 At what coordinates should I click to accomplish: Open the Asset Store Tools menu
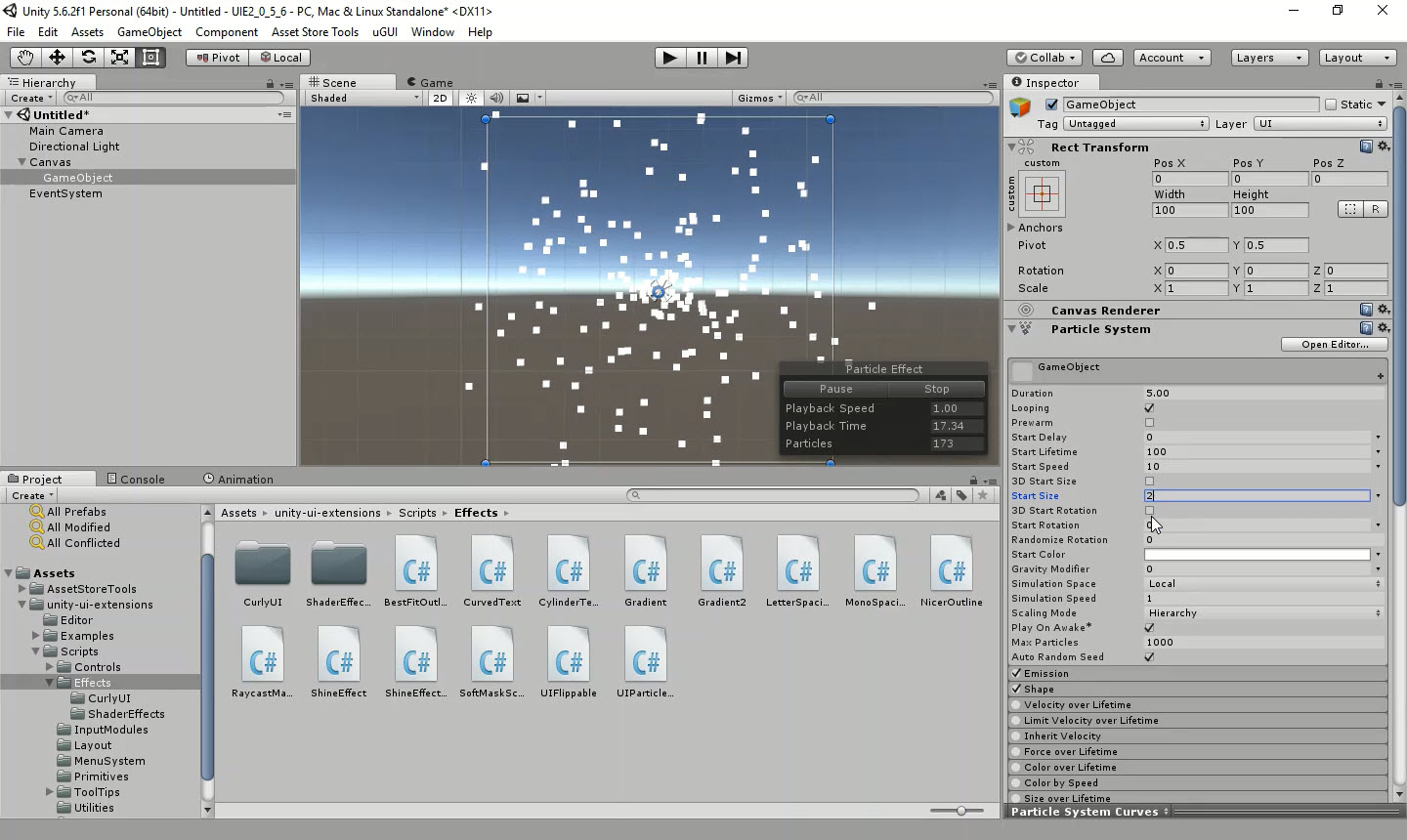(315, 31)
